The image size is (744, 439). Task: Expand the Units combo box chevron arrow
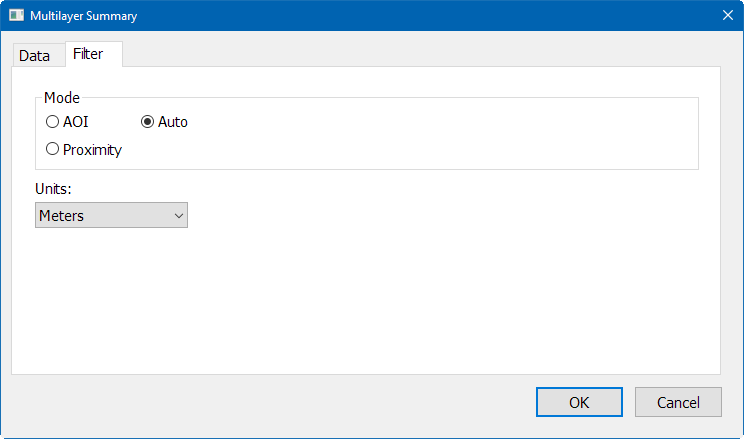point(178,215)
